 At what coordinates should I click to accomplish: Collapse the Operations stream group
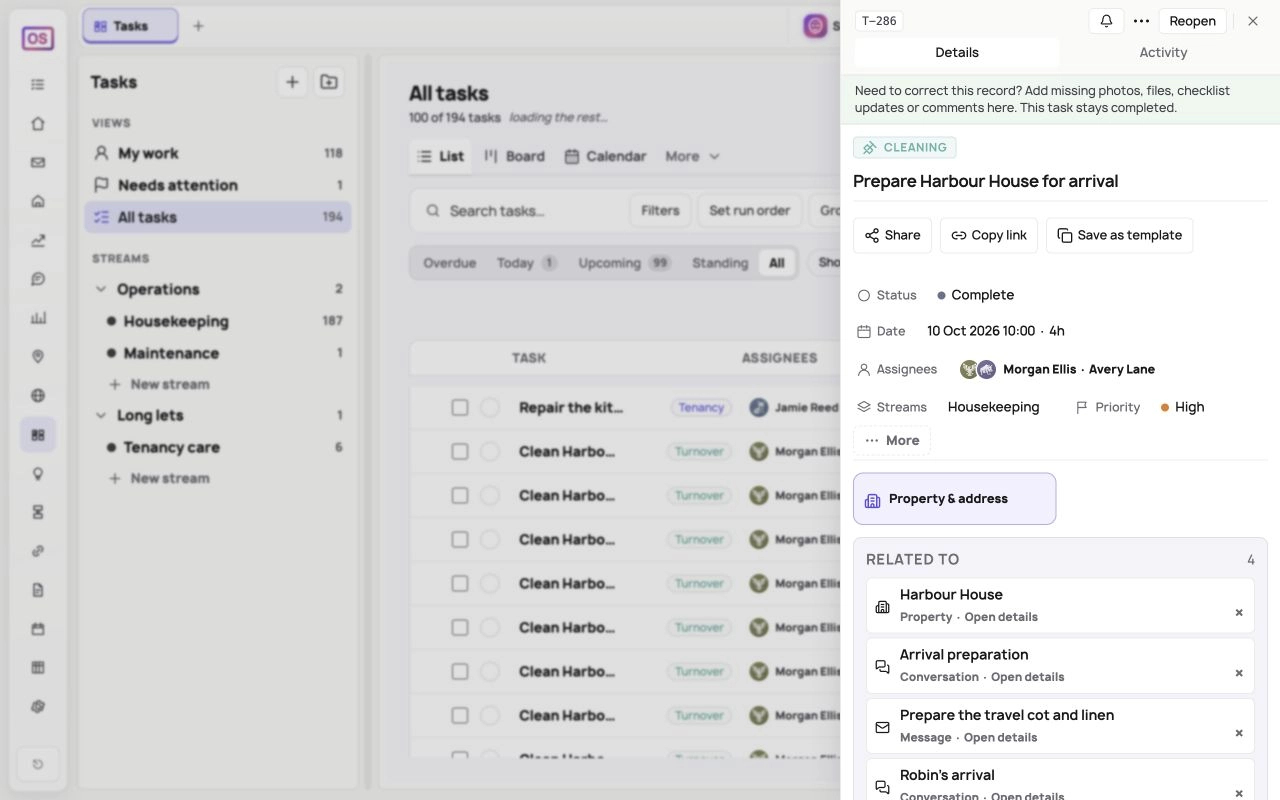[x=100, y=289]
